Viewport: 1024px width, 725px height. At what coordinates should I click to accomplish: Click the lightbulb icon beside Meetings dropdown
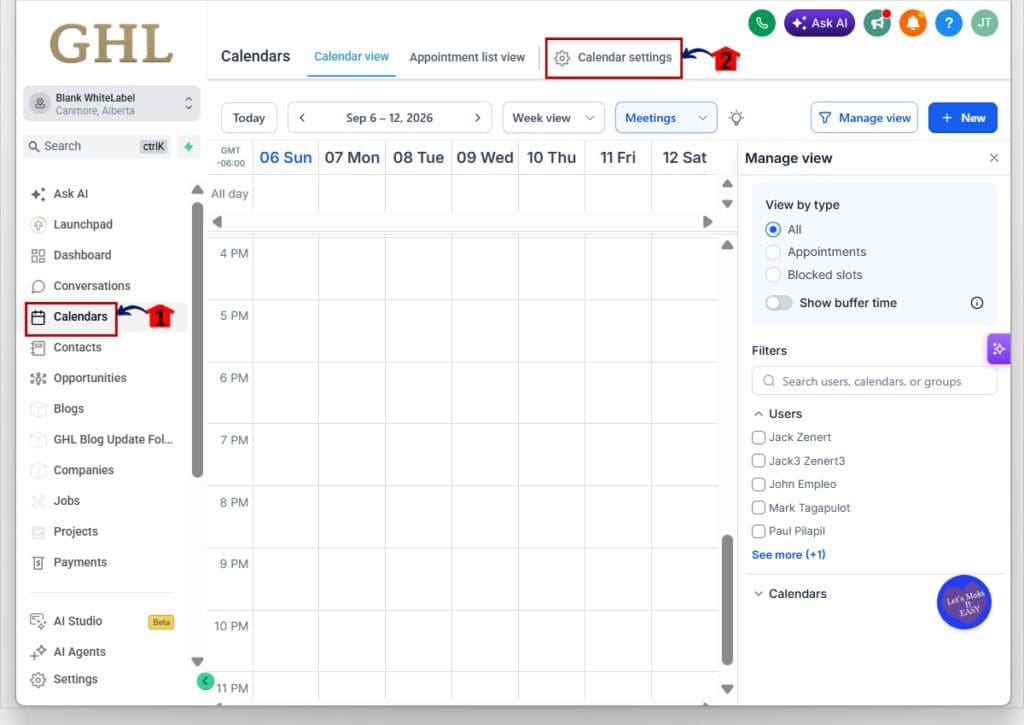click(x=736, y=118)
